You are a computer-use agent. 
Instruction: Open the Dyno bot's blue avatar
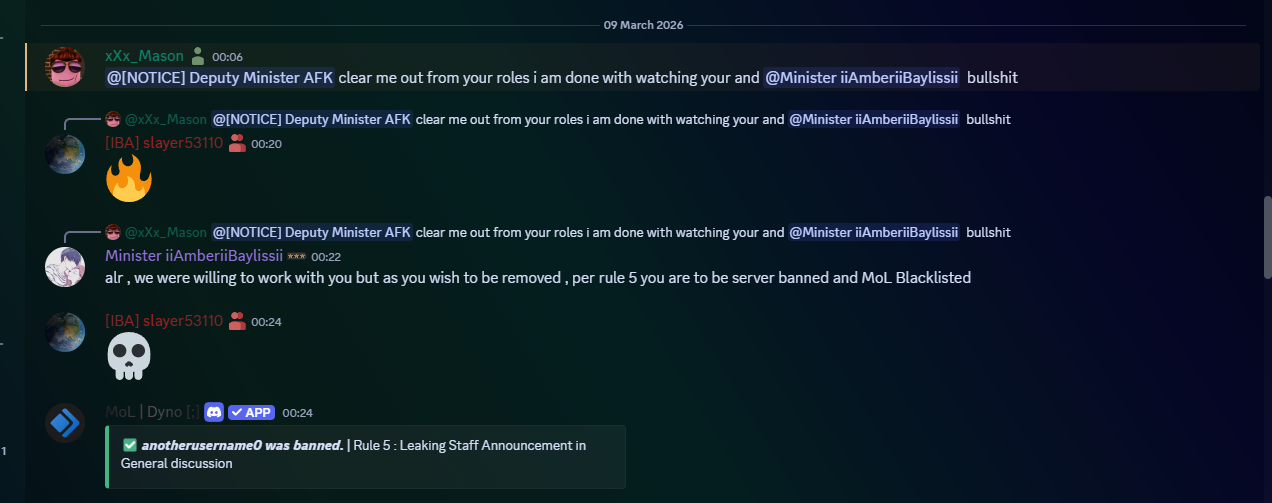[65, 423]
